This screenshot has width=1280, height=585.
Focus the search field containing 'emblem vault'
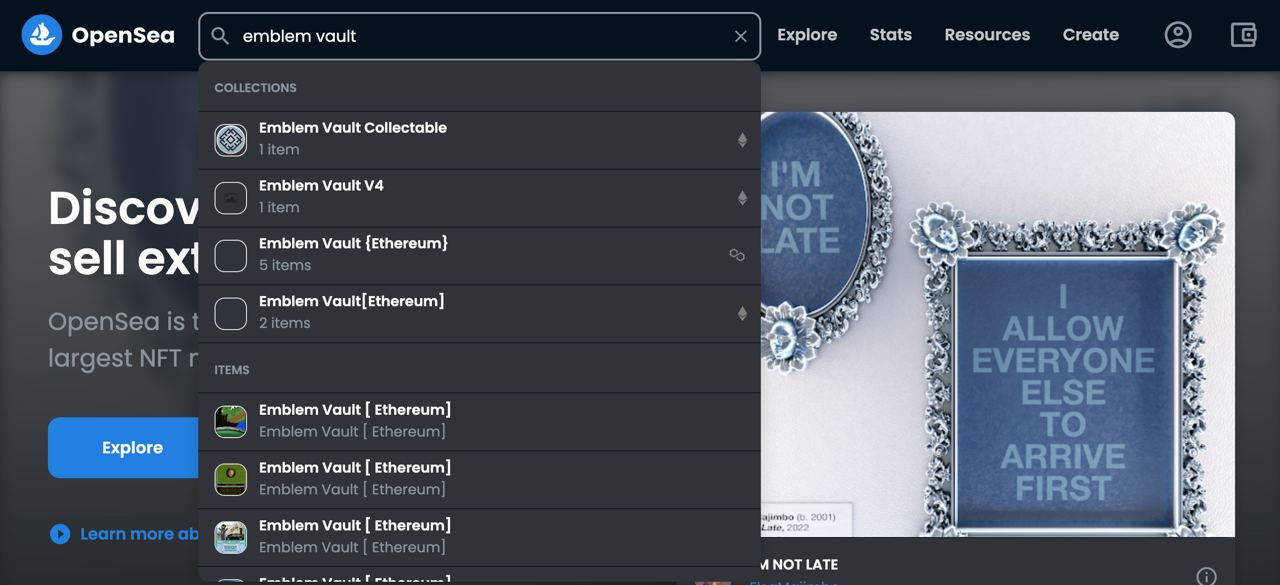point(480,36)
